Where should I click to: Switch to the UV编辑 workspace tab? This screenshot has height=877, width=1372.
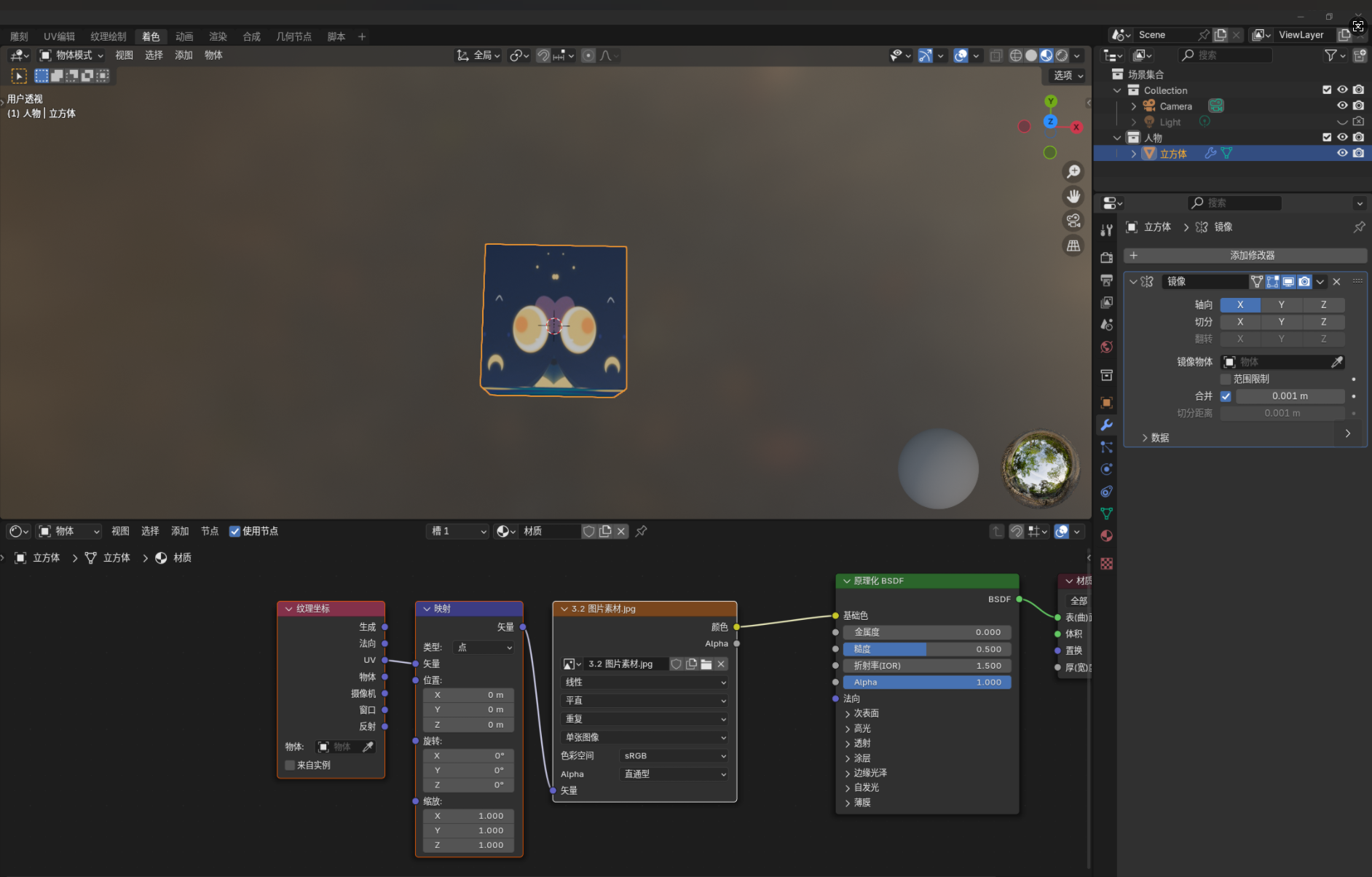(59, 36)
